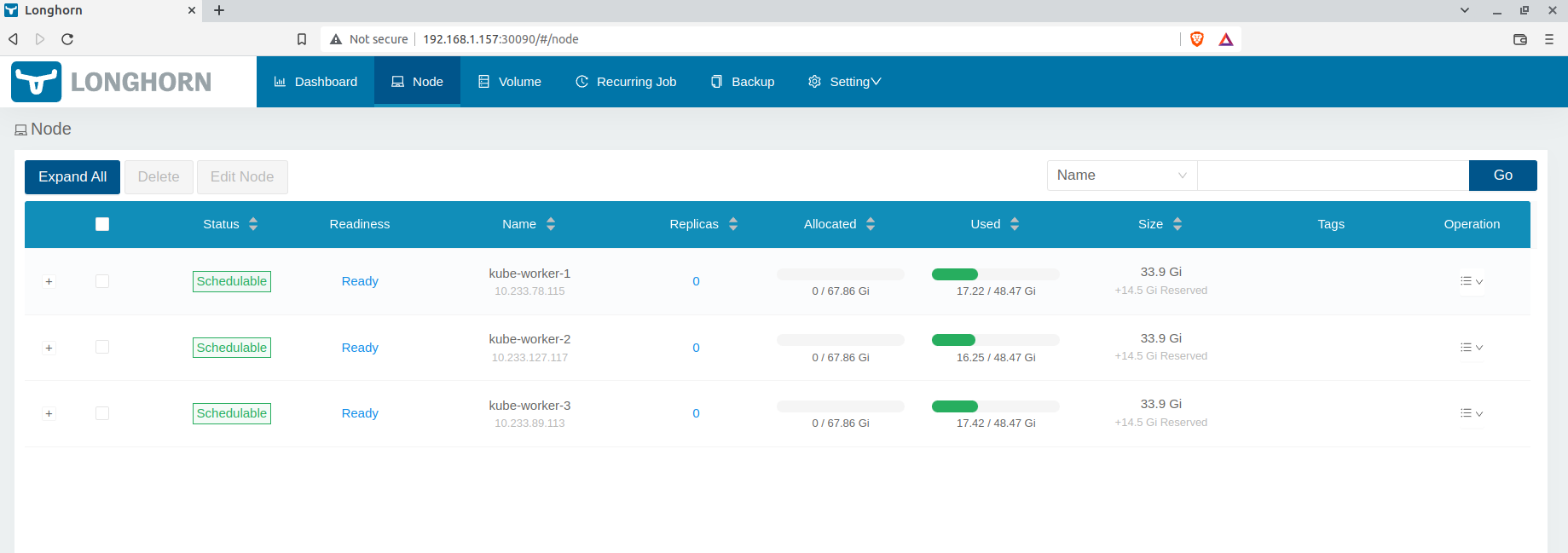Toggle the select-all checkbox in table header
1568x553 pixels.
[102, 224]
